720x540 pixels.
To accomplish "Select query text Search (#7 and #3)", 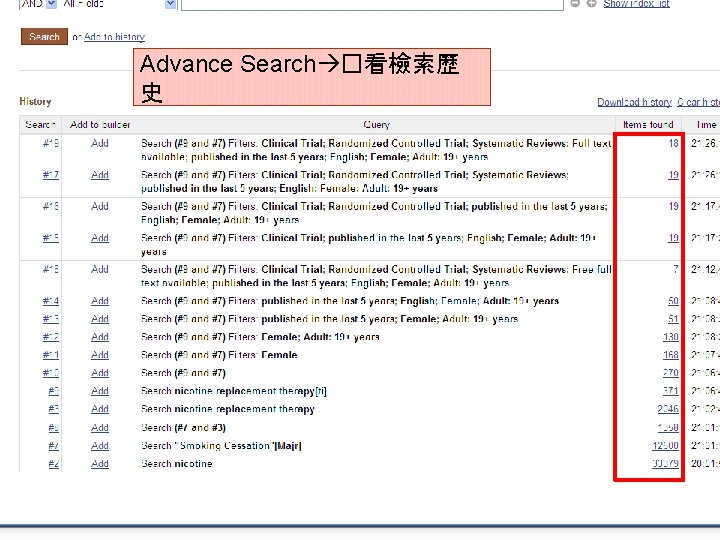I will (x=184, y=428).
